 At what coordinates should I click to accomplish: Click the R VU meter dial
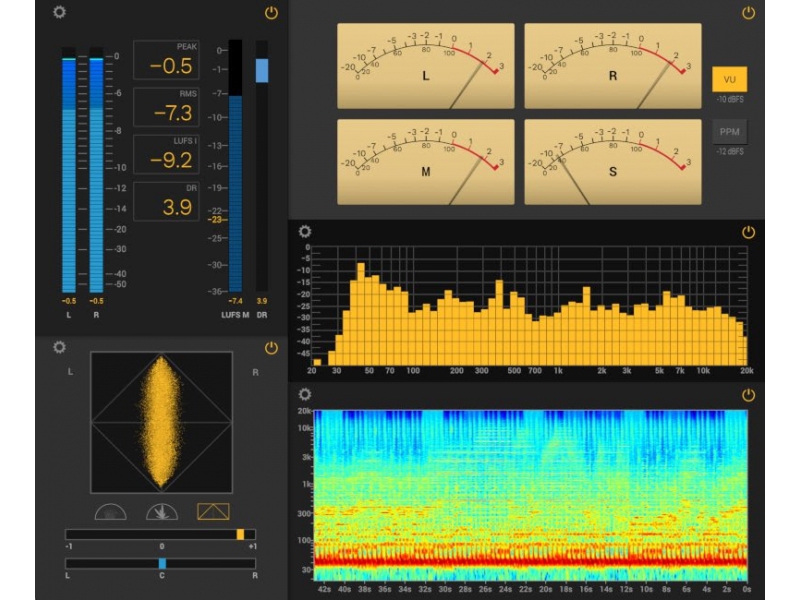(x=613, y=66)
